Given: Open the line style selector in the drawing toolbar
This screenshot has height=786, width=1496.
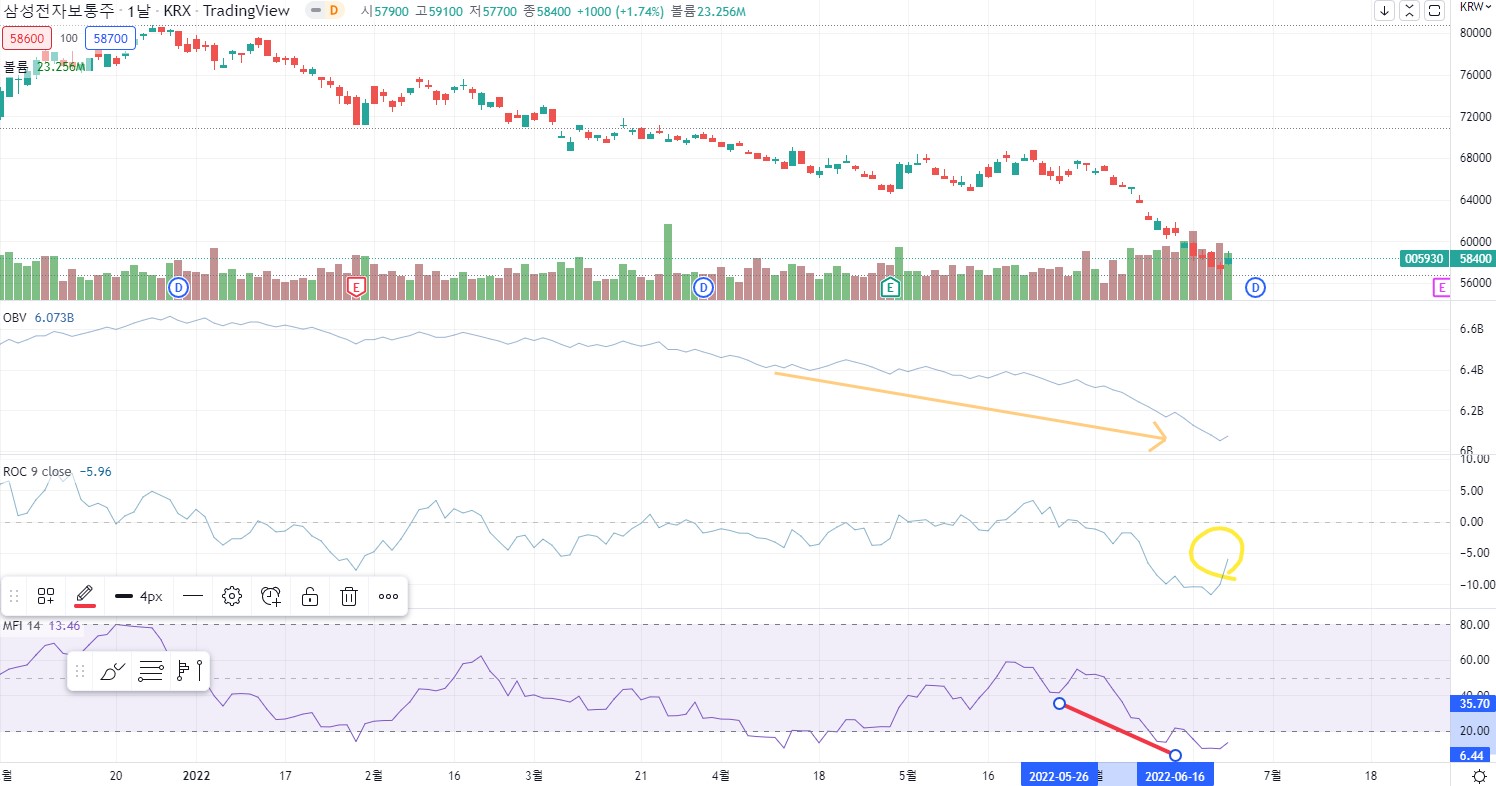Looking at the screenshot, I should coord(193,597).
